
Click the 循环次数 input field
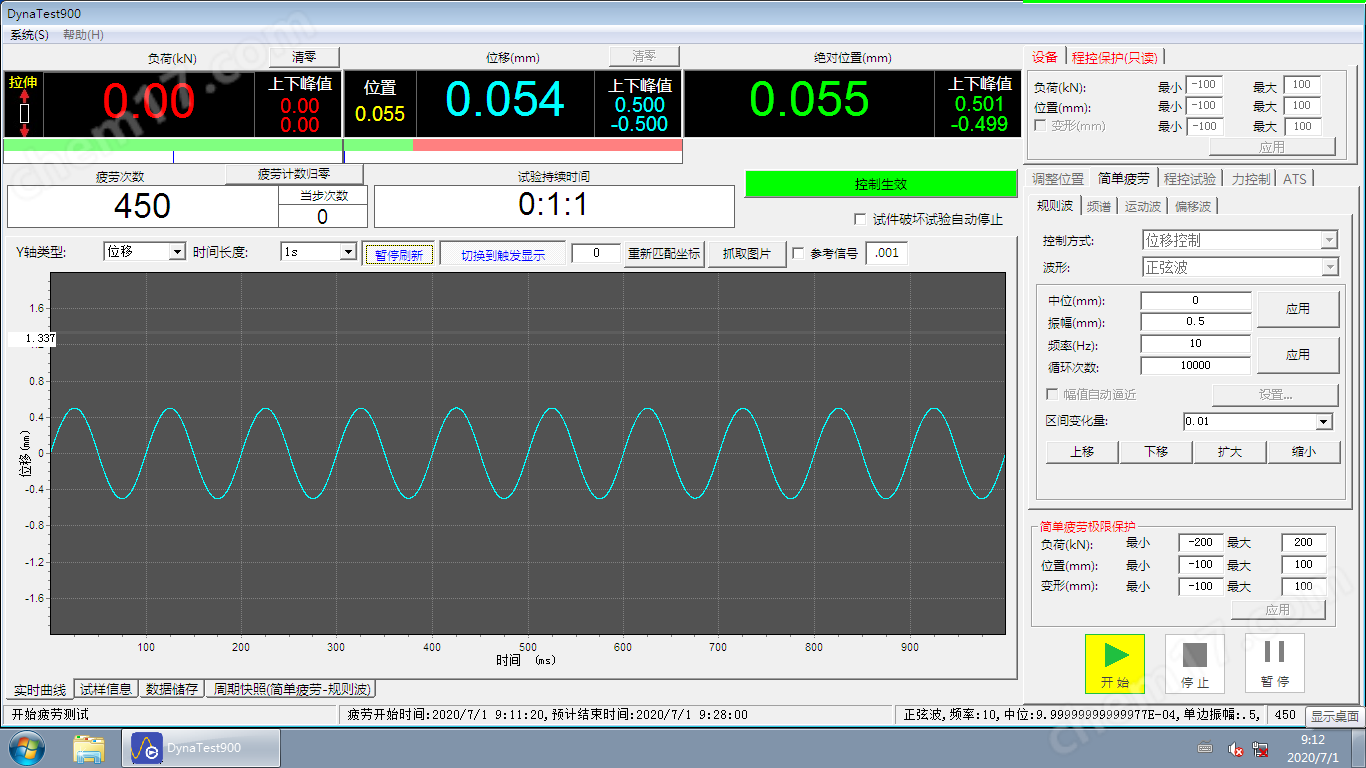[1196, 366]
